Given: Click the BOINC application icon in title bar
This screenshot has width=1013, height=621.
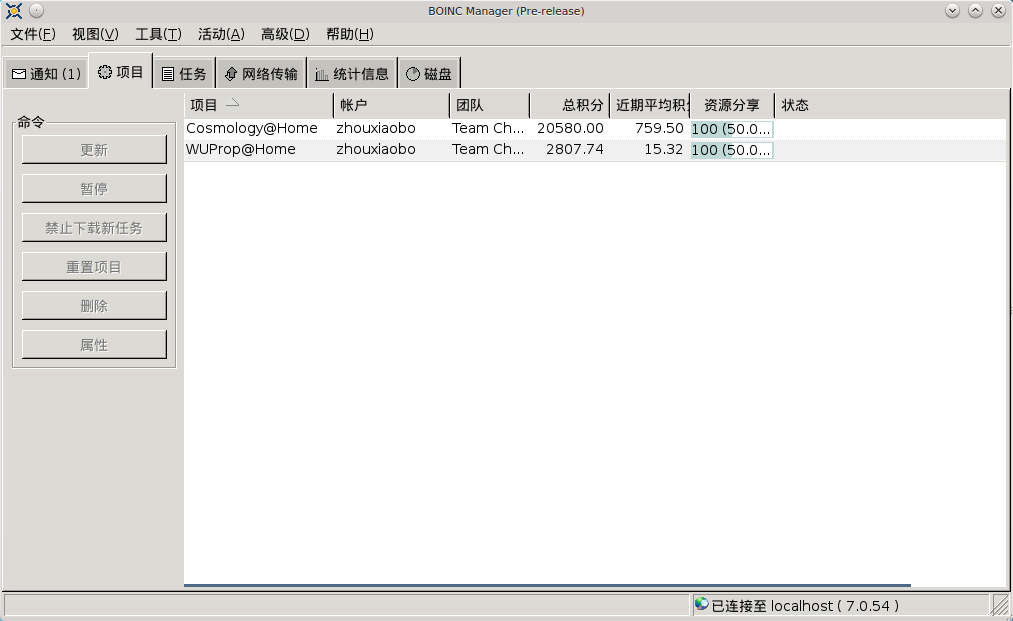Looking at the screenshot, I should 14,11.
